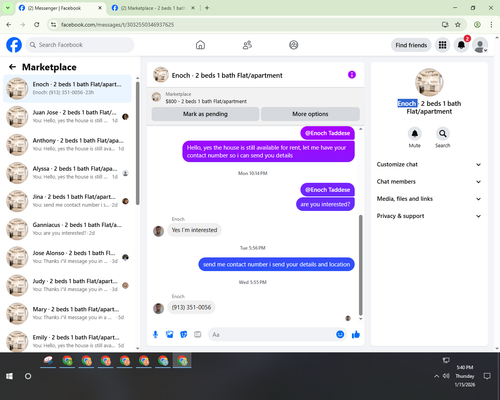Click More options button
This screenshot has height=400, width=500.
tap(310, 114)
